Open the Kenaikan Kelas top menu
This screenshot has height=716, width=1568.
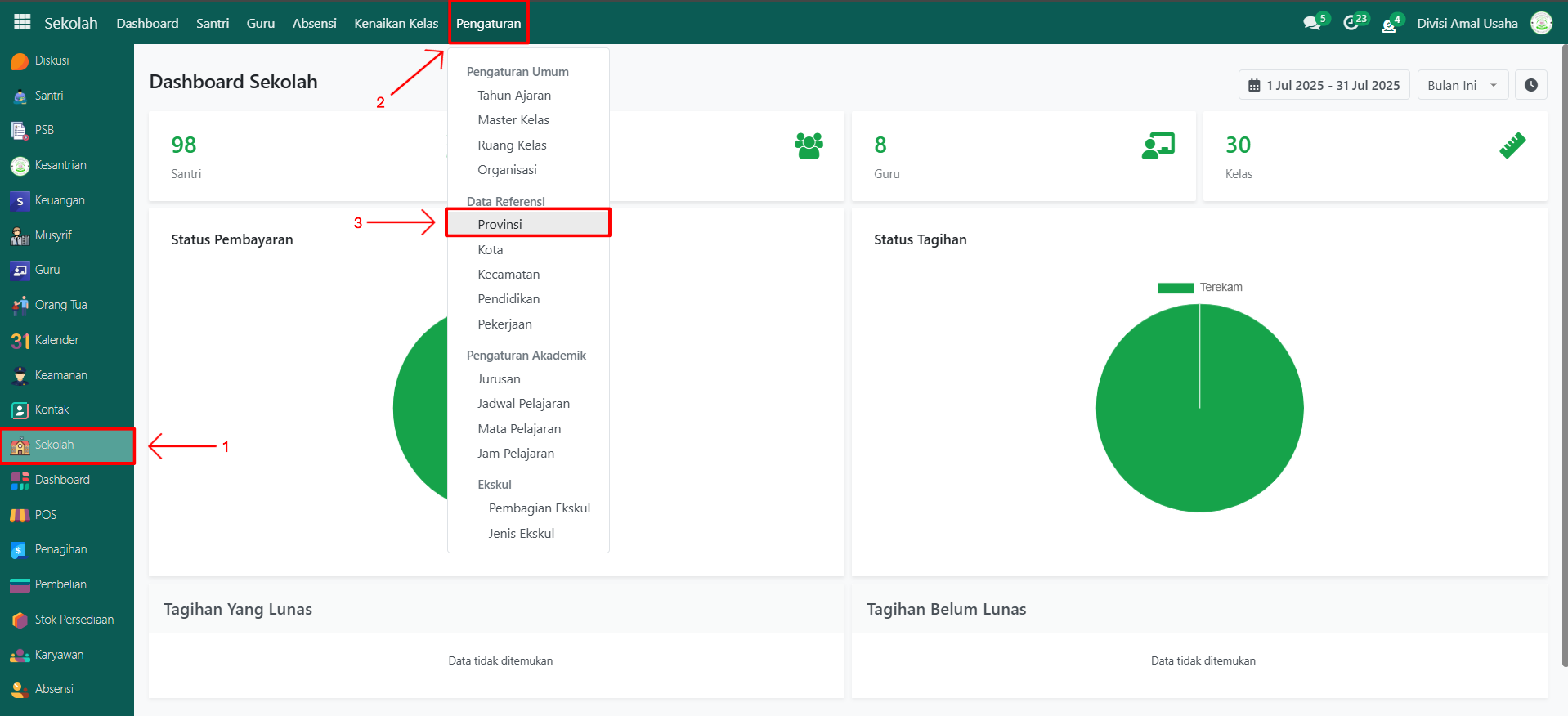[396, 23]
